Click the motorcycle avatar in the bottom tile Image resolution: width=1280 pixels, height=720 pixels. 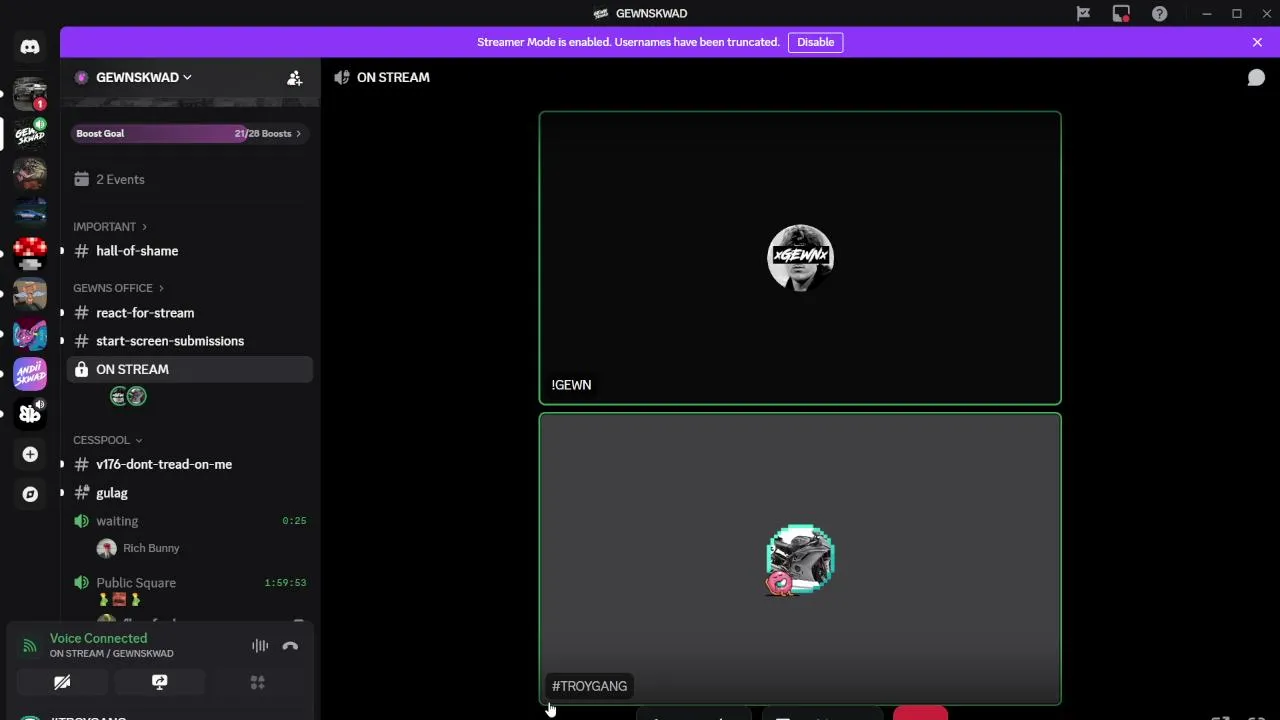coord(800,559)
